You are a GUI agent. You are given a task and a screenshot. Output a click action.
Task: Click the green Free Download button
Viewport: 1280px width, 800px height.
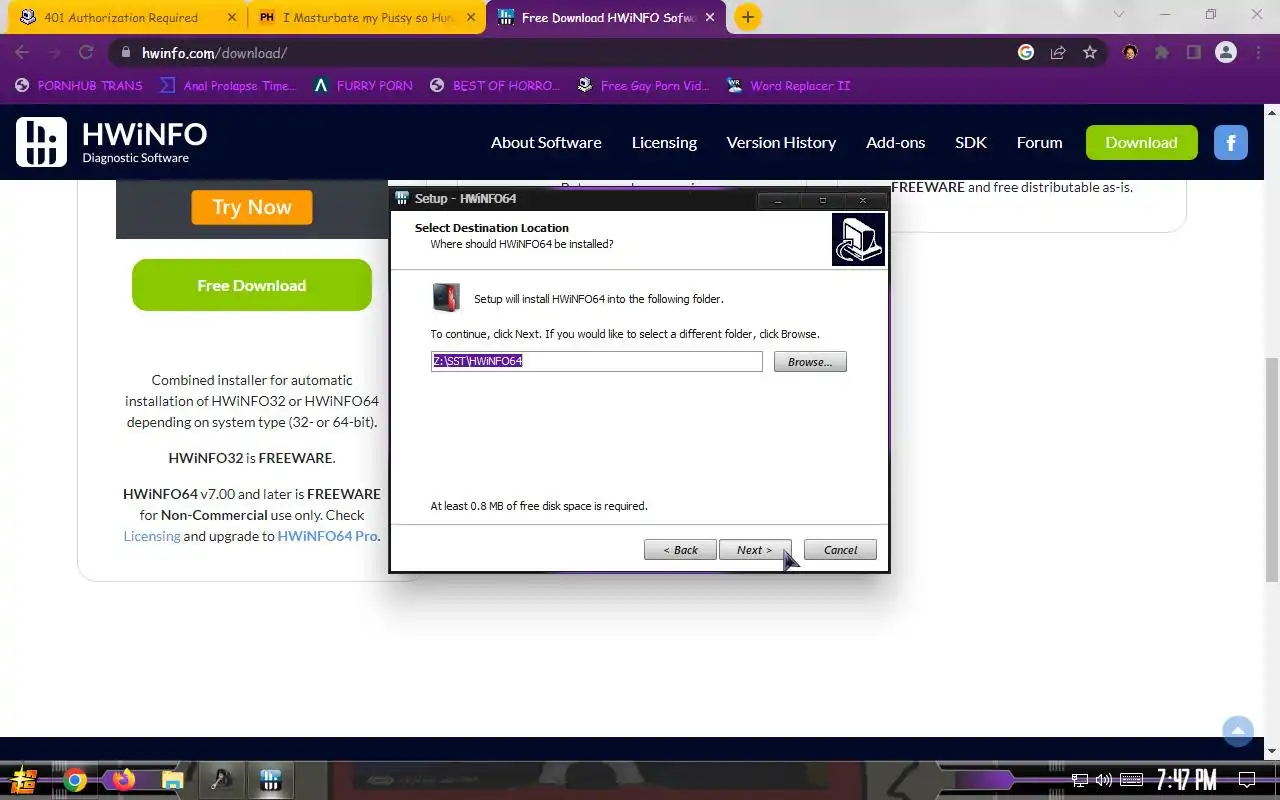pos(252,285)
